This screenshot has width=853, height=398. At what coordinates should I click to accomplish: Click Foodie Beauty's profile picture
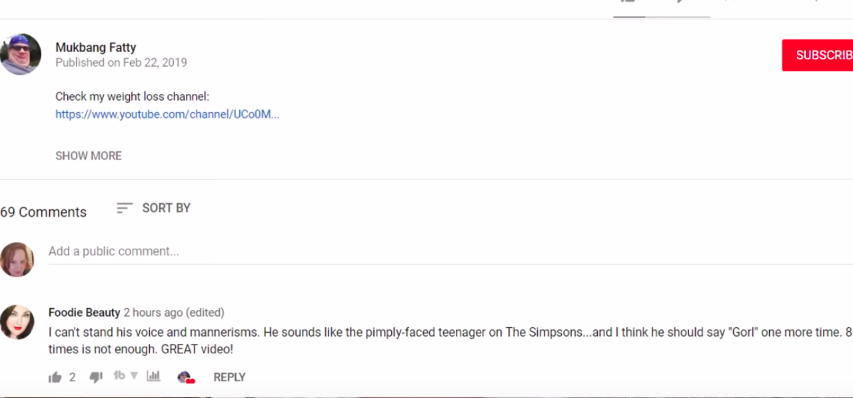point(17,322)
